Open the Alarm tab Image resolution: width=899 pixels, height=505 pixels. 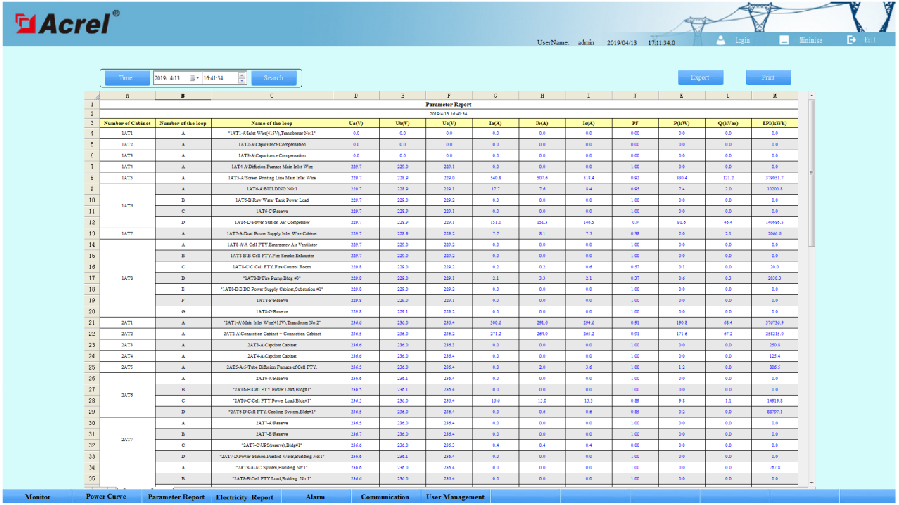[315, 497]
